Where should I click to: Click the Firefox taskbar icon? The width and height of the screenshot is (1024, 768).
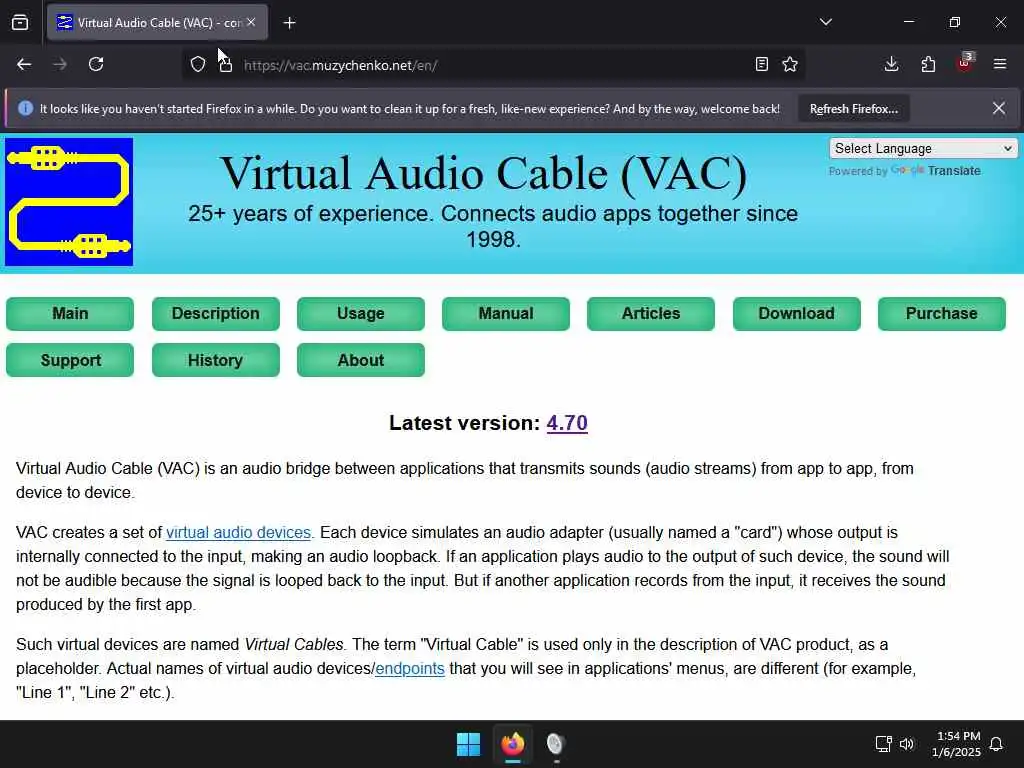513,744
